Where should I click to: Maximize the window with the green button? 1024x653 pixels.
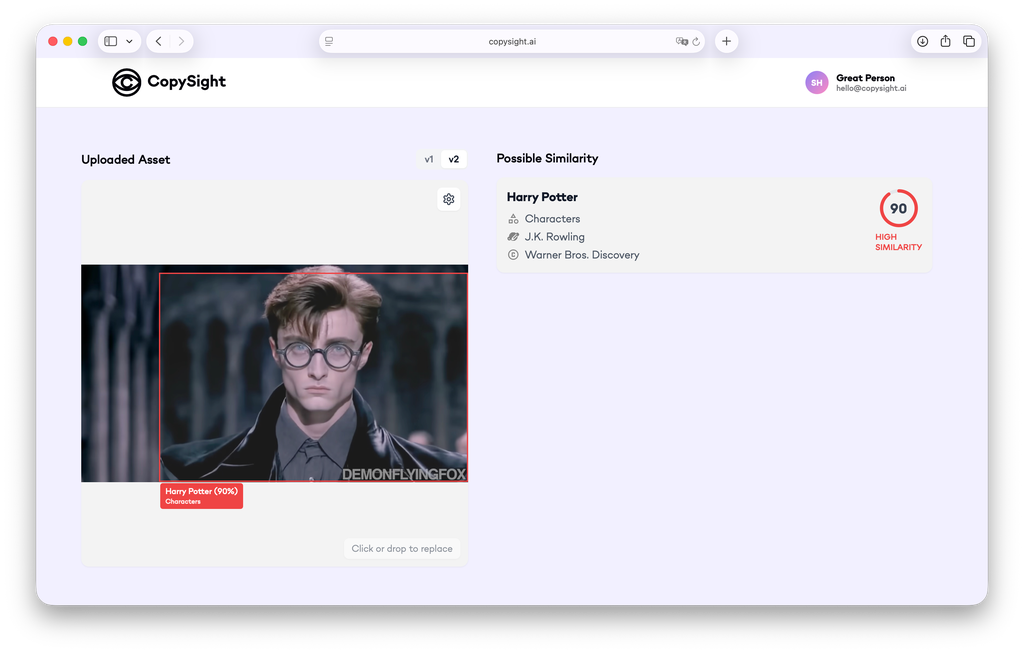[x=83, y=41]
